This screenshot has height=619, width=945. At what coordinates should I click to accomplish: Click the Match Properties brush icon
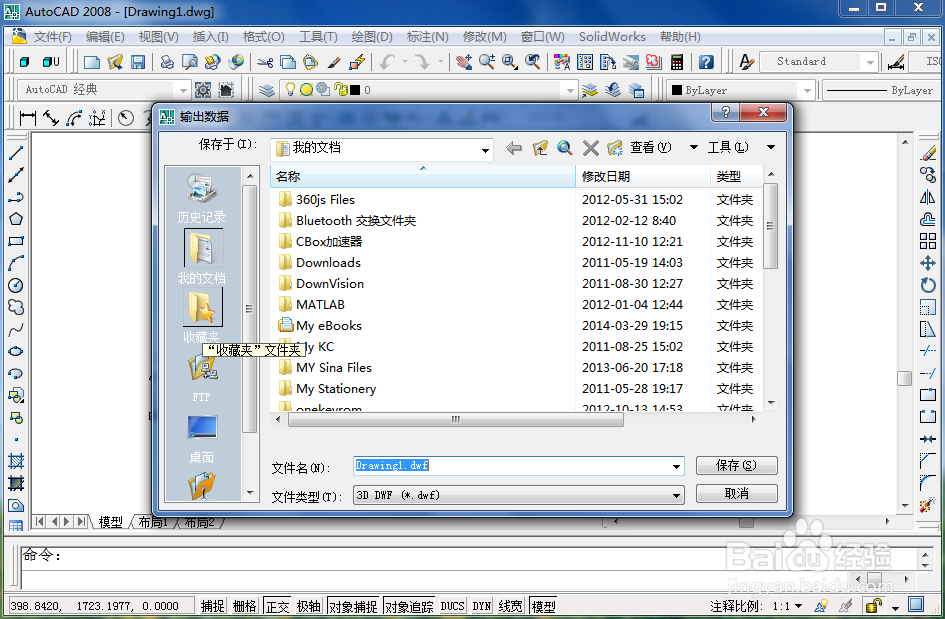pos(334,61)
